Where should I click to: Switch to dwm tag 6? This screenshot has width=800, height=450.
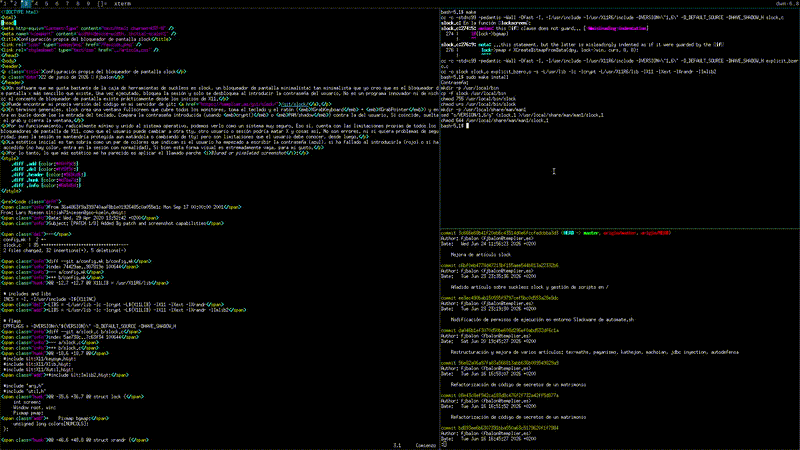pyautogui.click(x=57, y=3)
